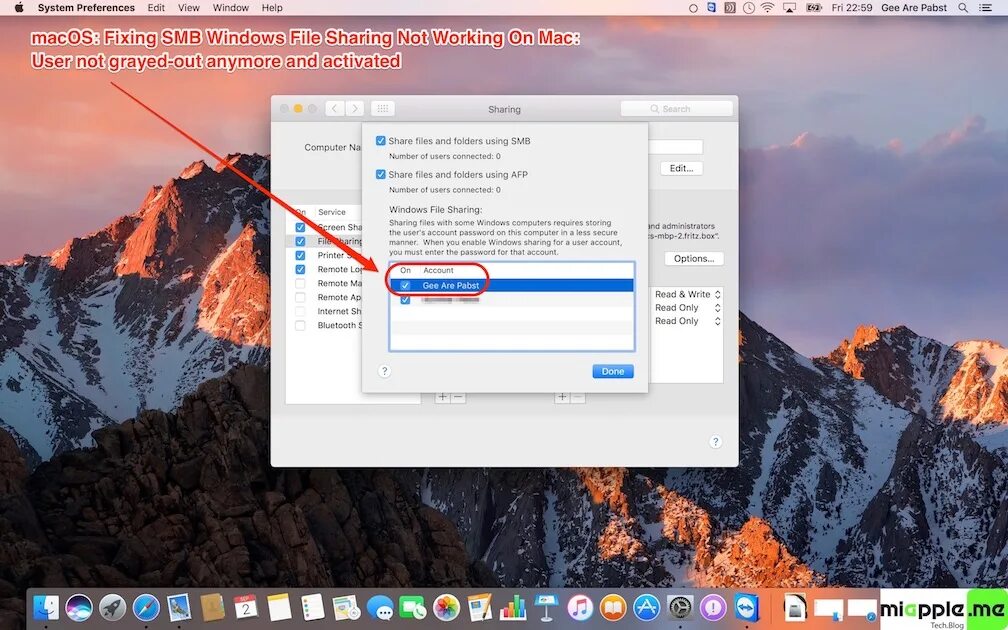Click the Options… button
This screenshot has height=630, width=1008.
click(x=694, y=258)
